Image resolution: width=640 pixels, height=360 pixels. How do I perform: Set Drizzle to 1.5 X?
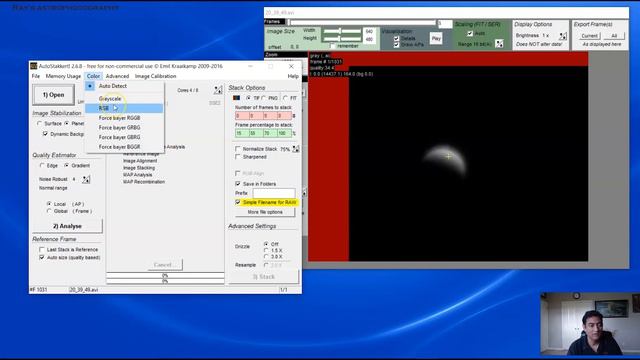[266, 250]
